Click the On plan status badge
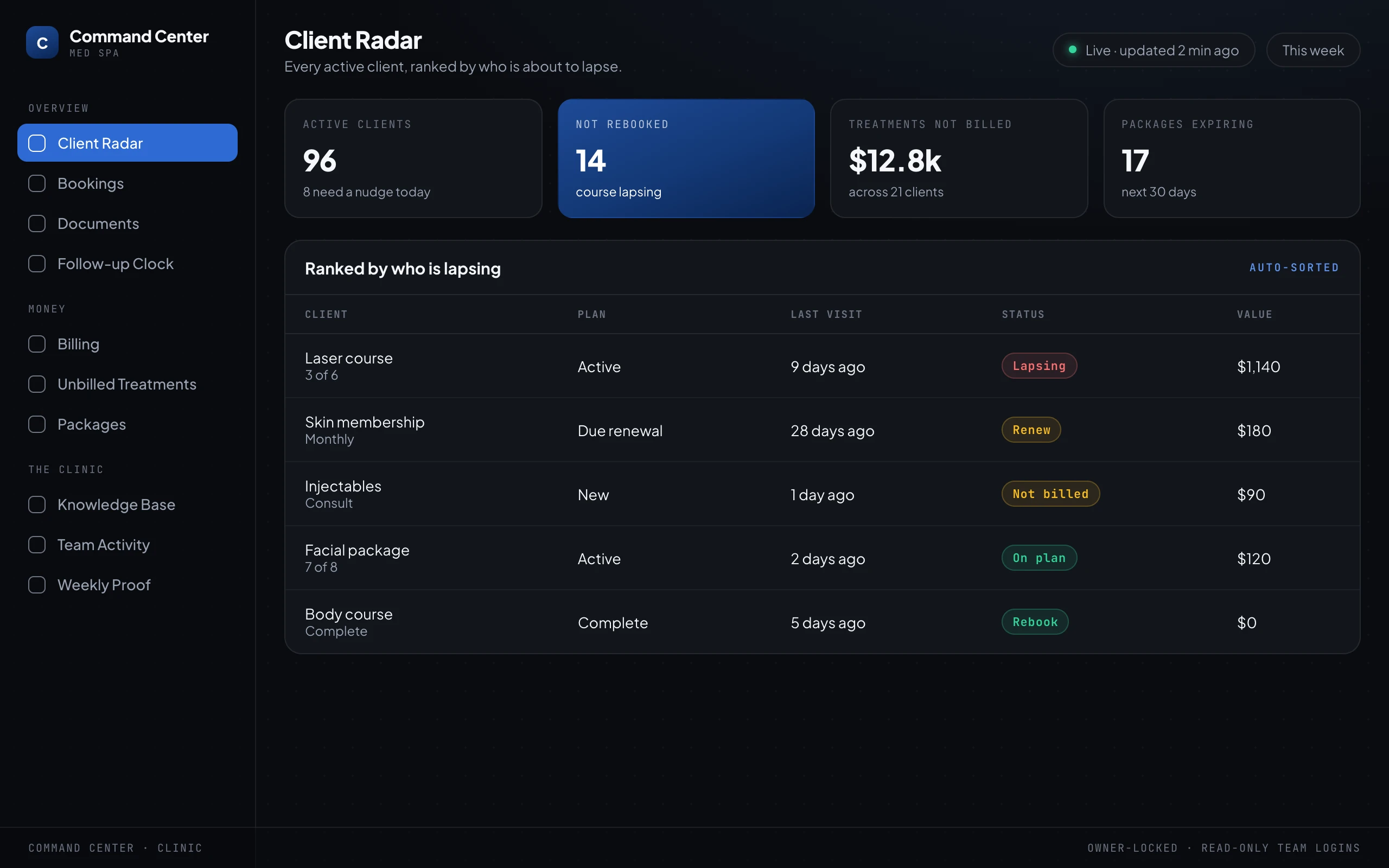This screenshot has height=868, width=1389. (x=1039, y=558)
